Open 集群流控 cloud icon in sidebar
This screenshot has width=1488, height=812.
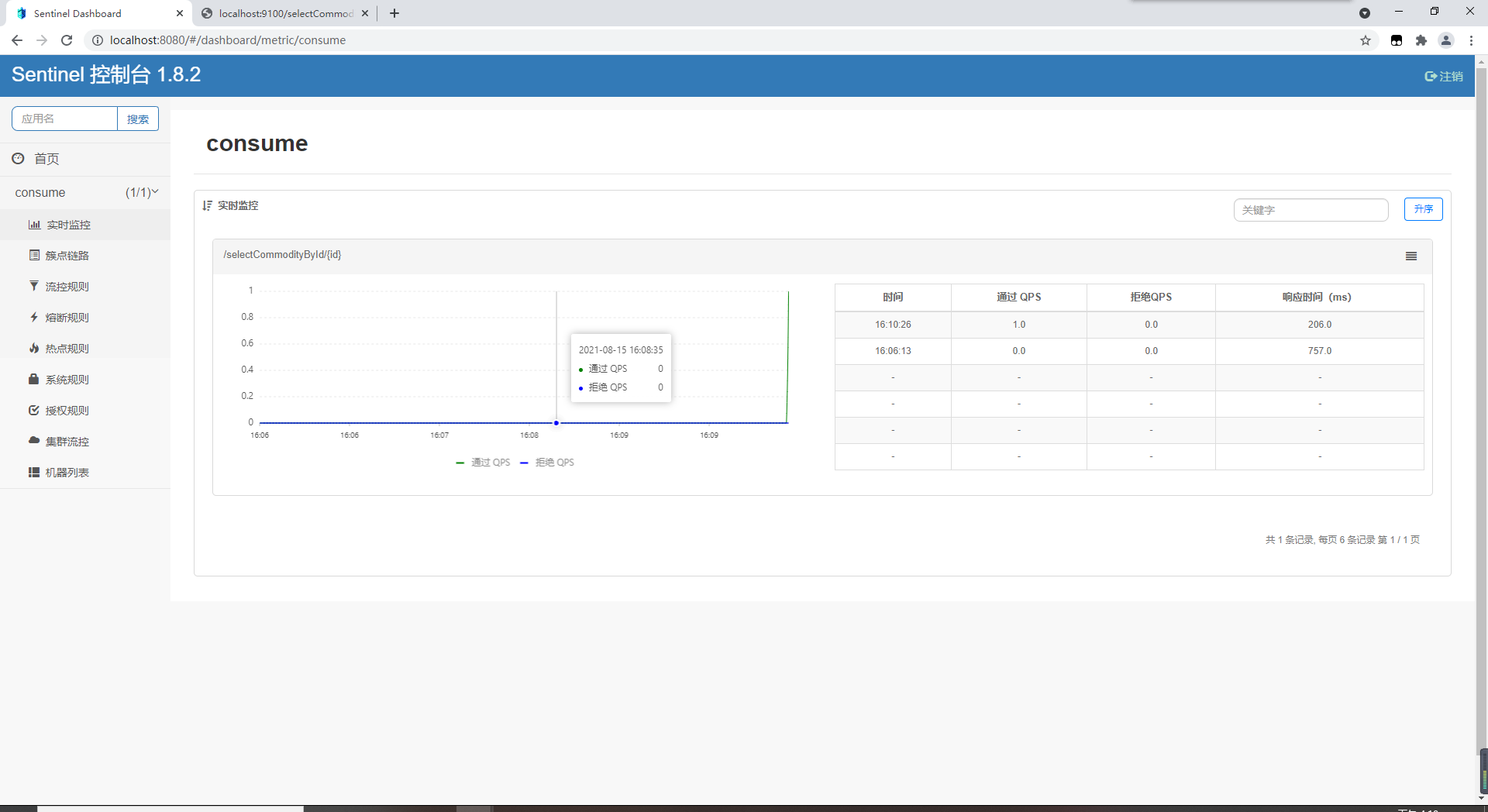point(34,440)
